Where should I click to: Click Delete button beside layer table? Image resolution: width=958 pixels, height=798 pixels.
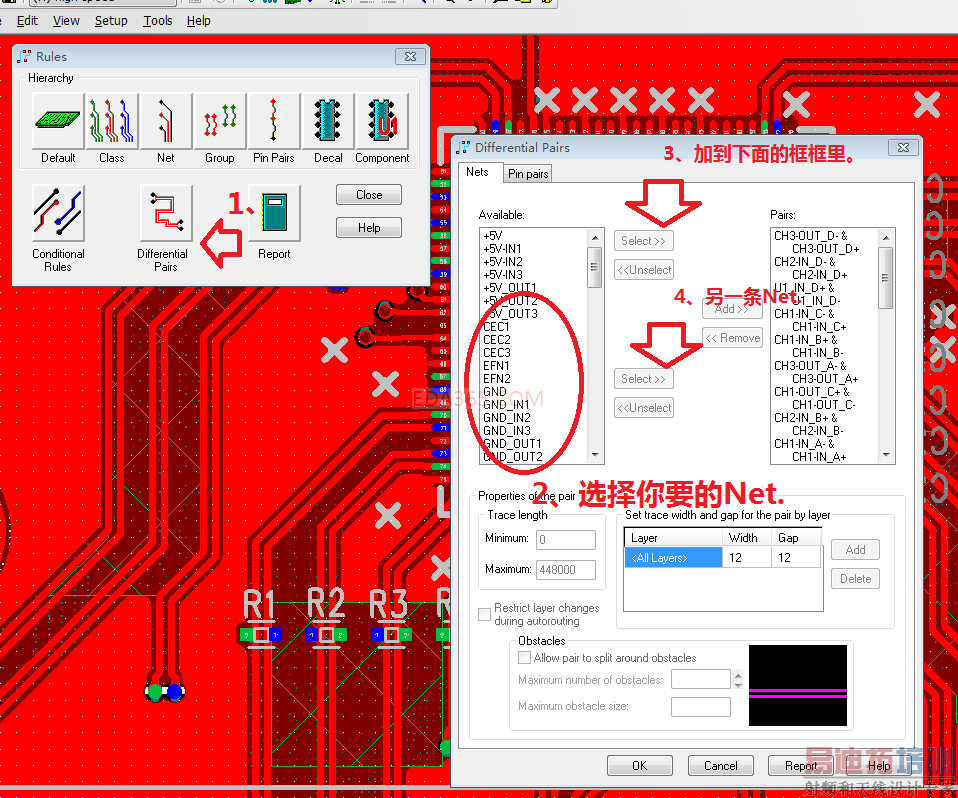point(855,579)
